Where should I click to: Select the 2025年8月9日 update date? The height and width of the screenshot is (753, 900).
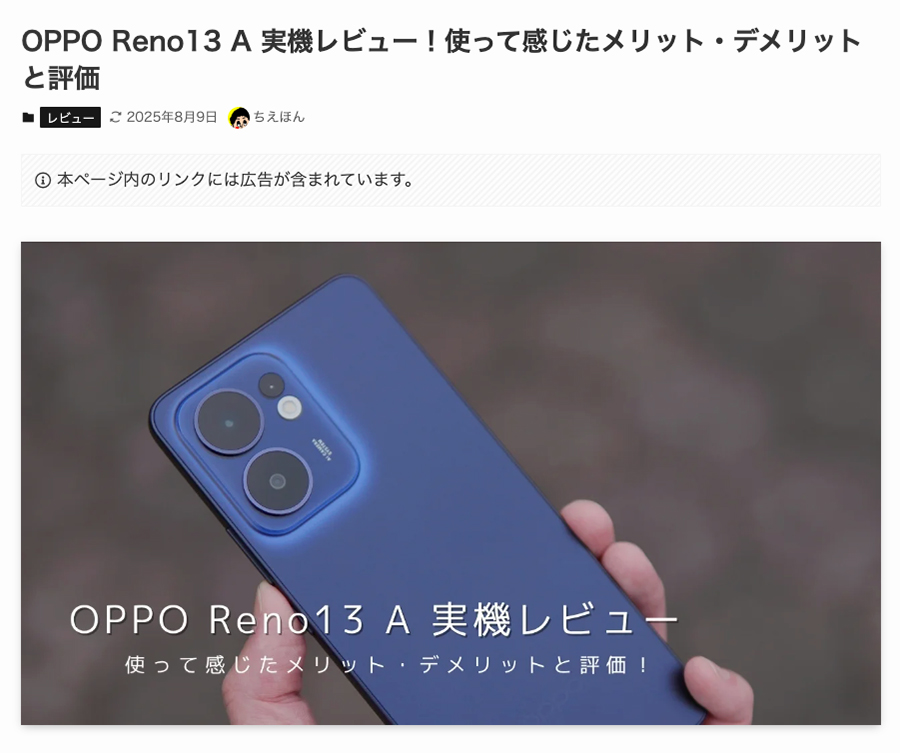coord(172,117)
